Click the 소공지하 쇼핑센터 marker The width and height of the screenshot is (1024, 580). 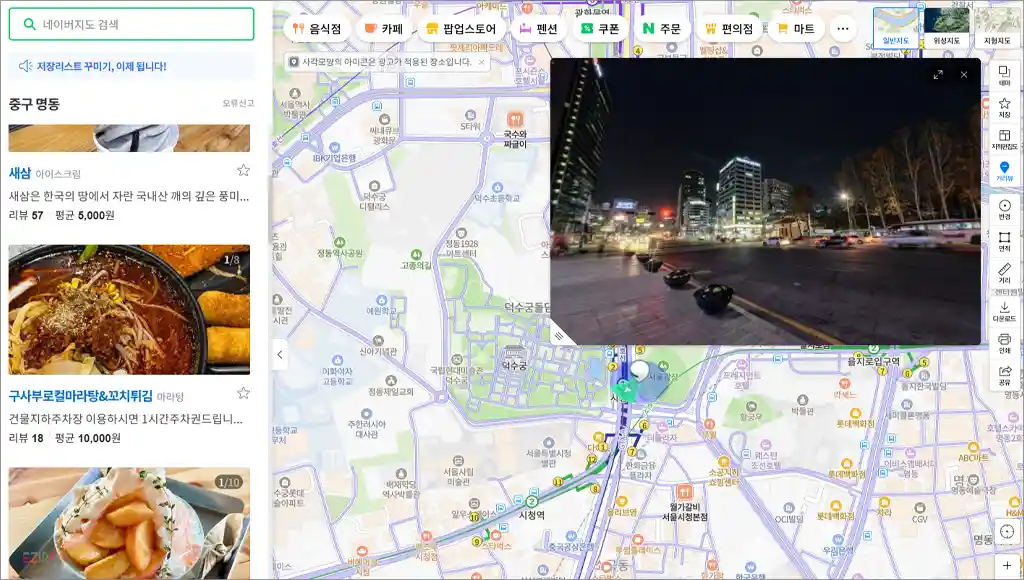coord(724,462)
